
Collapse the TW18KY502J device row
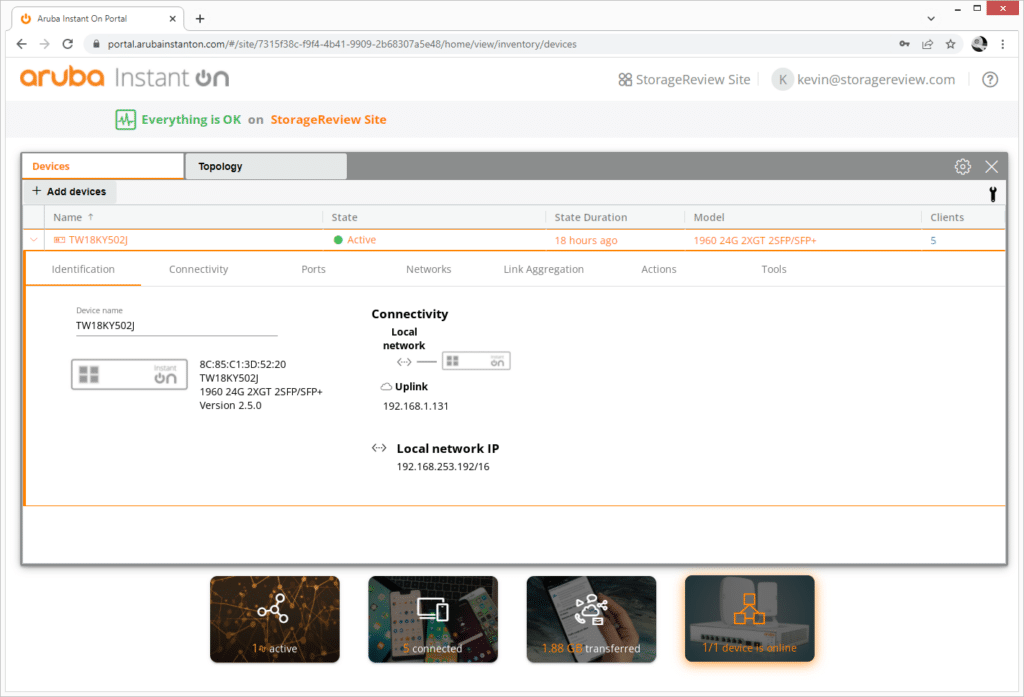tap(34, 240)
